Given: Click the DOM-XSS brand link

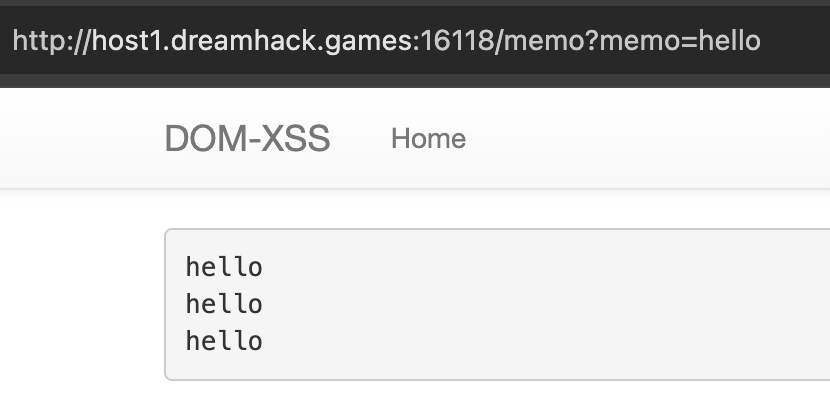Looking at the screenshot, I should point(248,139).
